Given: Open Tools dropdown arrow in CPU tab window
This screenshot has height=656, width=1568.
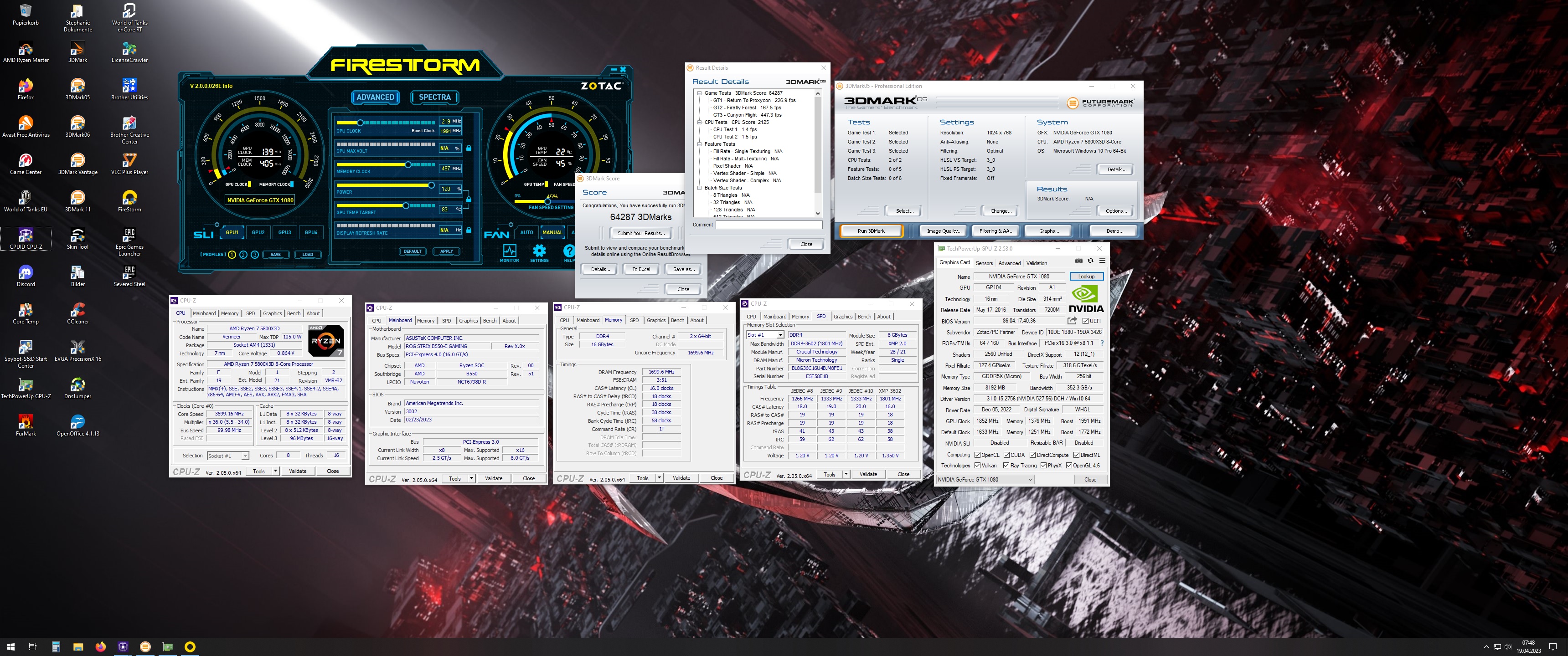Looking at the screenshot, I should (x=275, y=471).
